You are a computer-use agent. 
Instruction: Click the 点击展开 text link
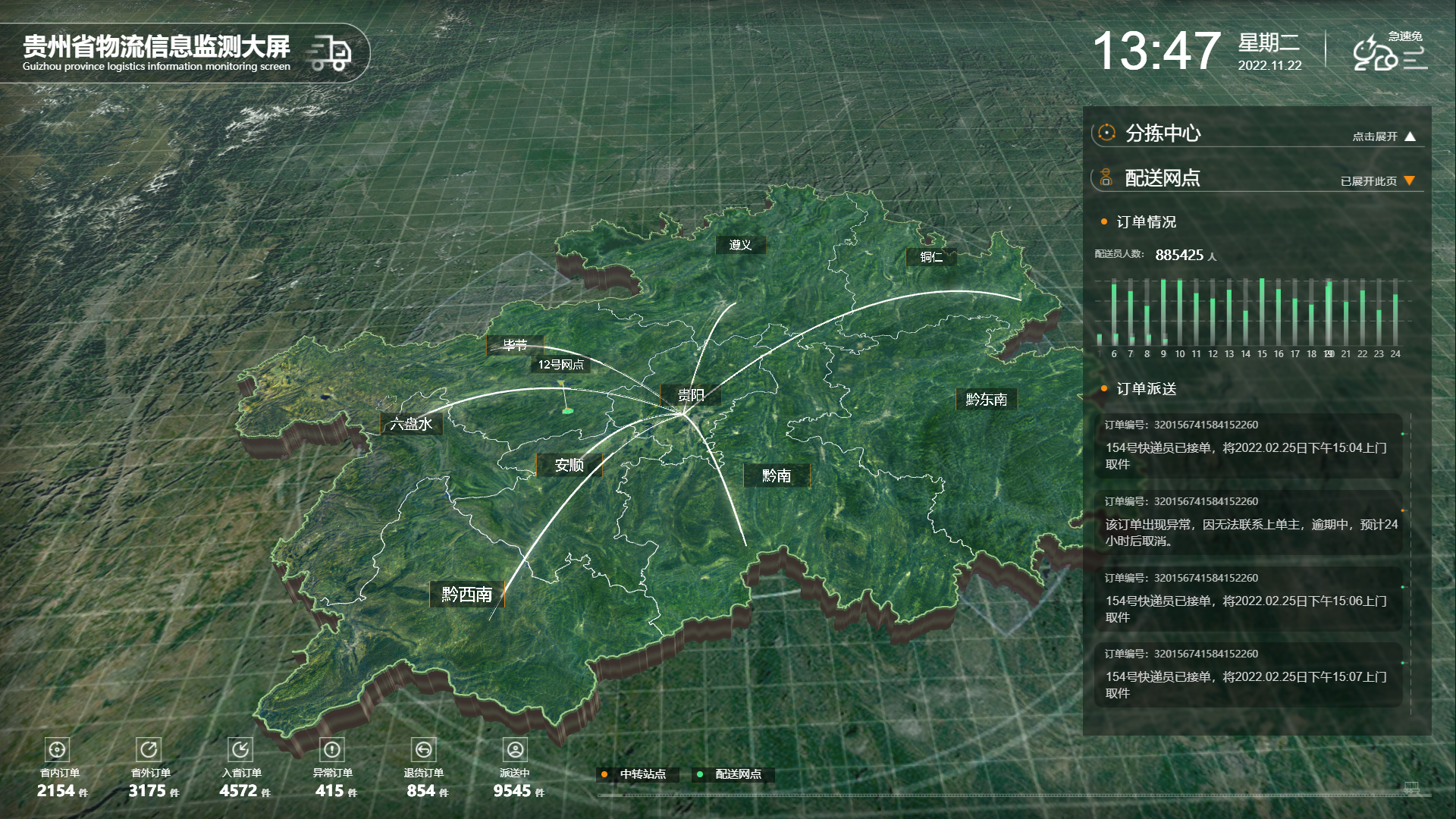pos(1375,136)
